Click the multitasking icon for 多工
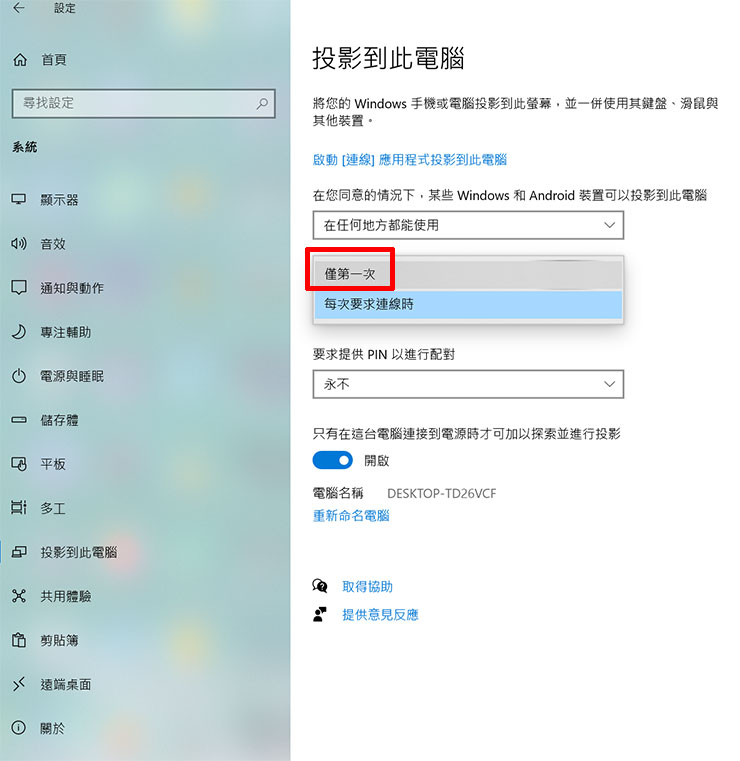Image resolution: width=740 pixels, height=761 pixels. [19, 508]
